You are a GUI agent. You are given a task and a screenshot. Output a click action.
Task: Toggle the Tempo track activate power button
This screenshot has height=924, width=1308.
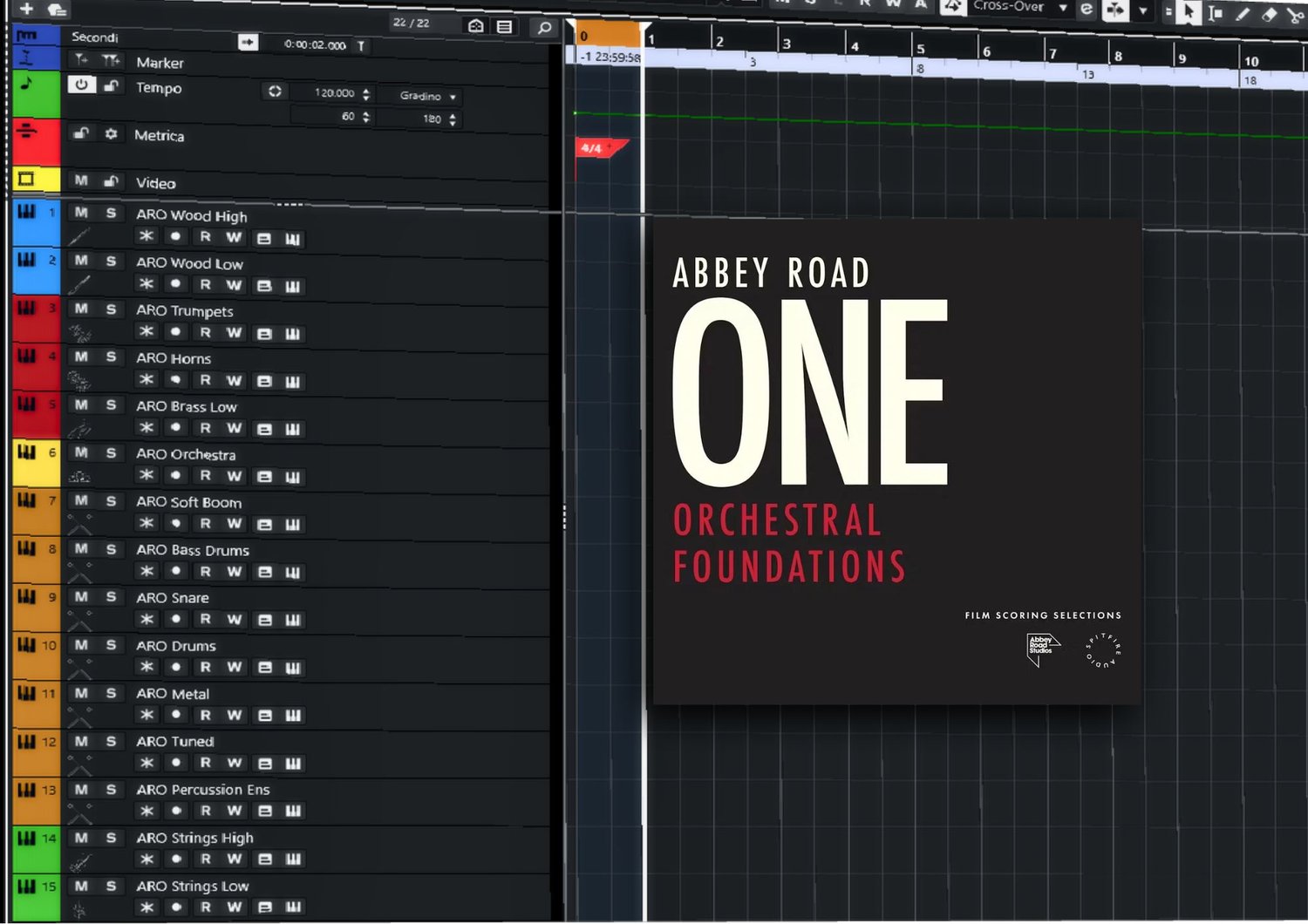(x=81, y=85)
